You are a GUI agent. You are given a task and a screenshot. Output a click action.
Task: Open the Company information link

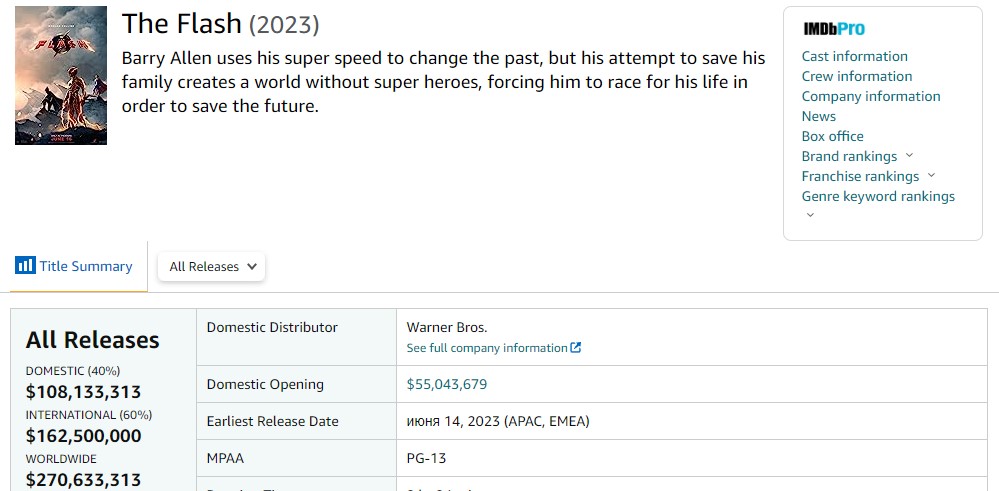(870, 96)
